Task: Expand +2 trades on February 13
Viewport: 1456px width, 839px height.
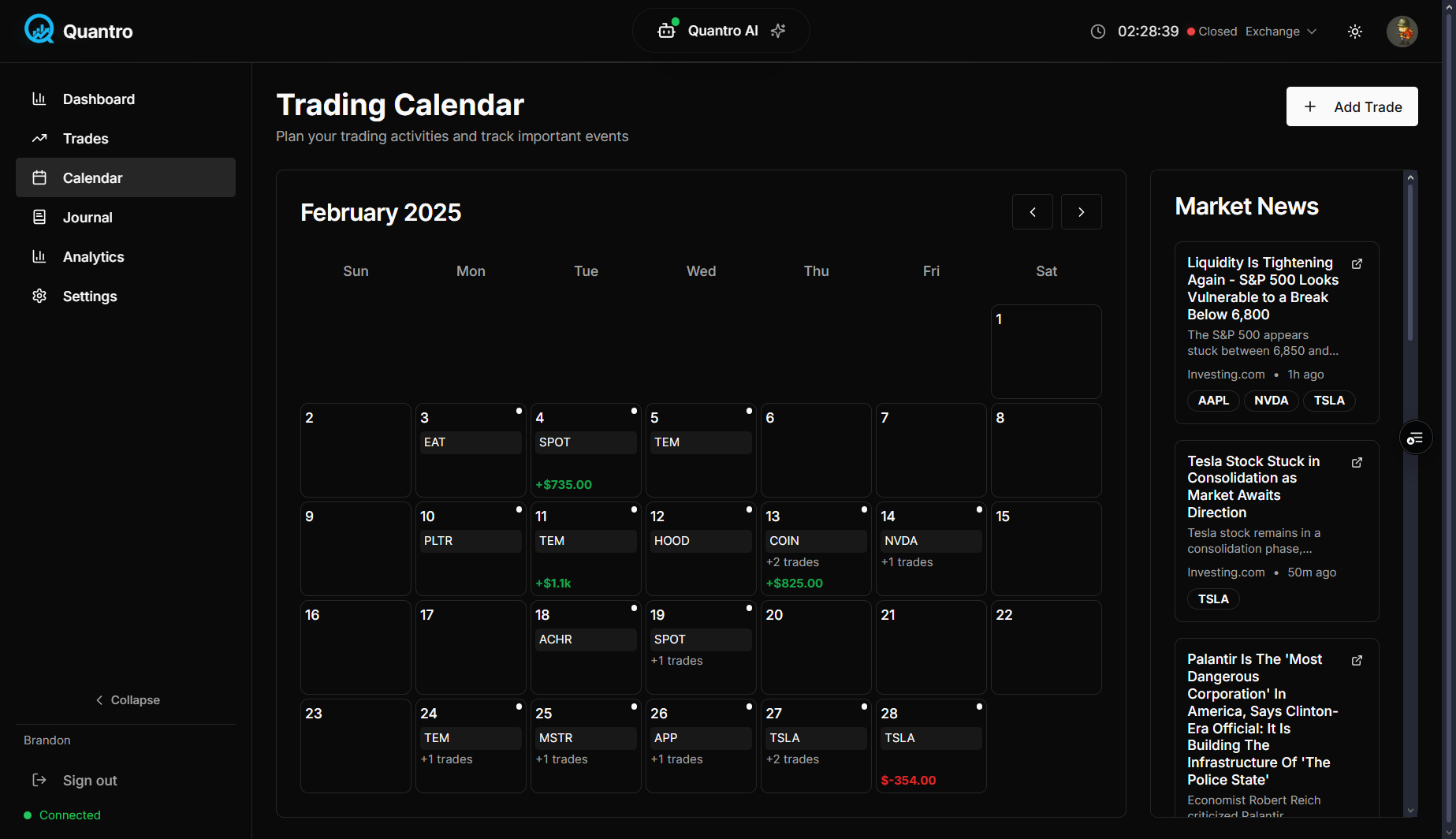Action: click(x=792, y=562)
